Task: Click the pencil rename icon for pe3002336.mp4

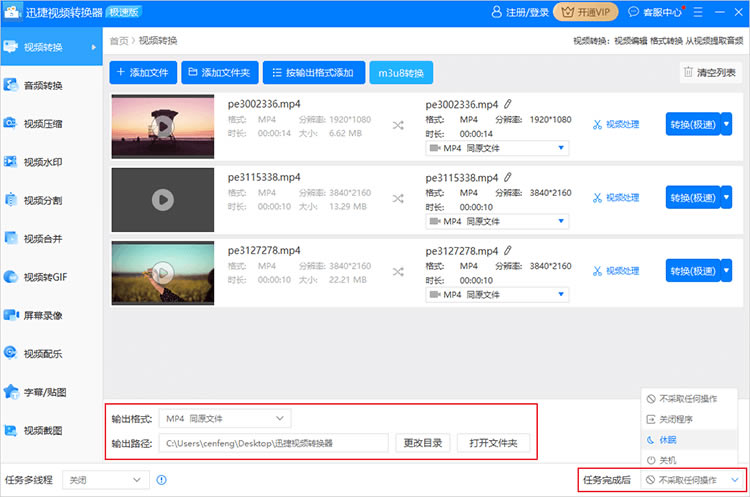Action: pyautogui.click(x=508, y=104)
